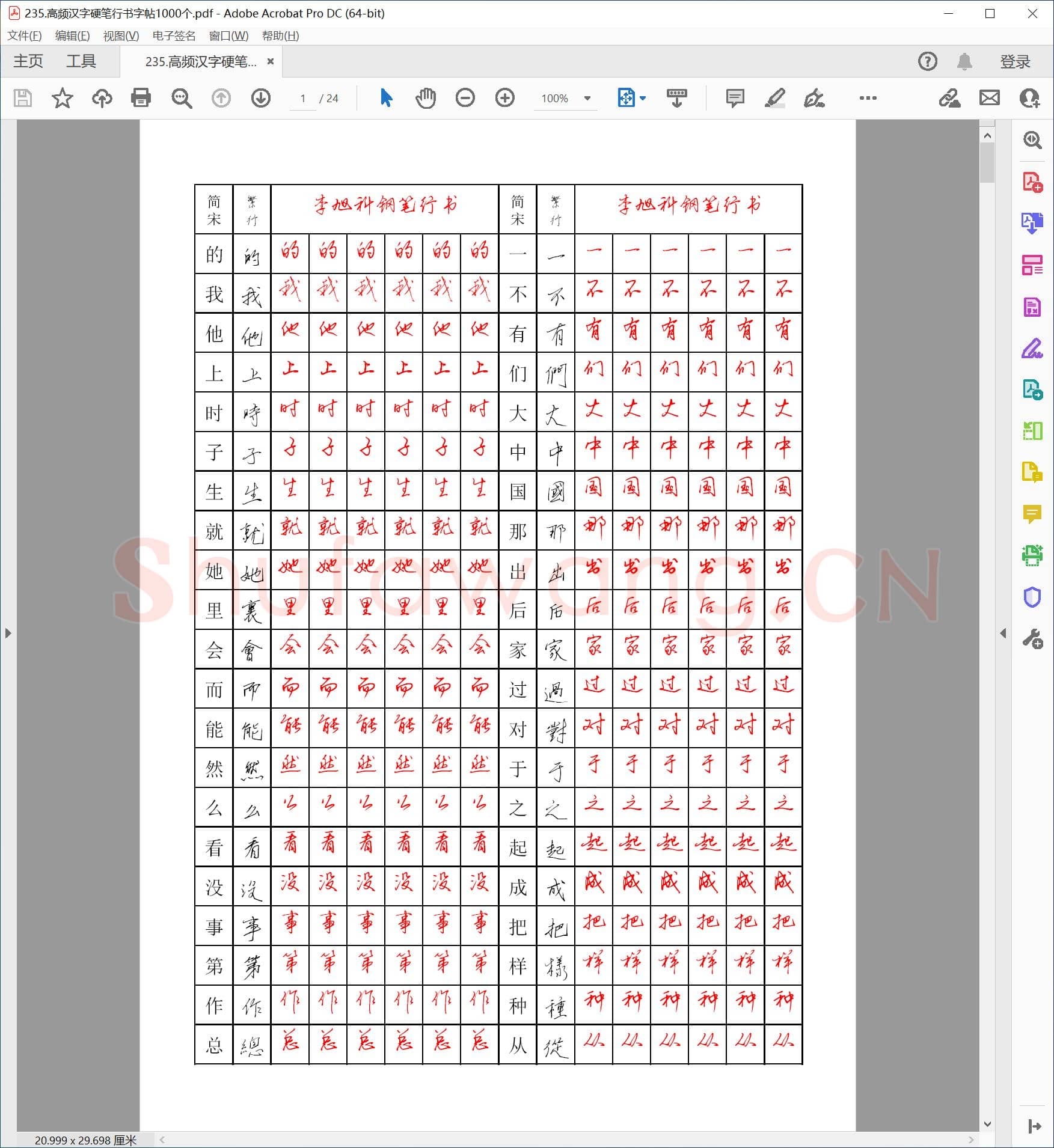The width and height of the screenshot is (1054, 1148).
Task: Save the current PDF document
Action: pos(22,98)
